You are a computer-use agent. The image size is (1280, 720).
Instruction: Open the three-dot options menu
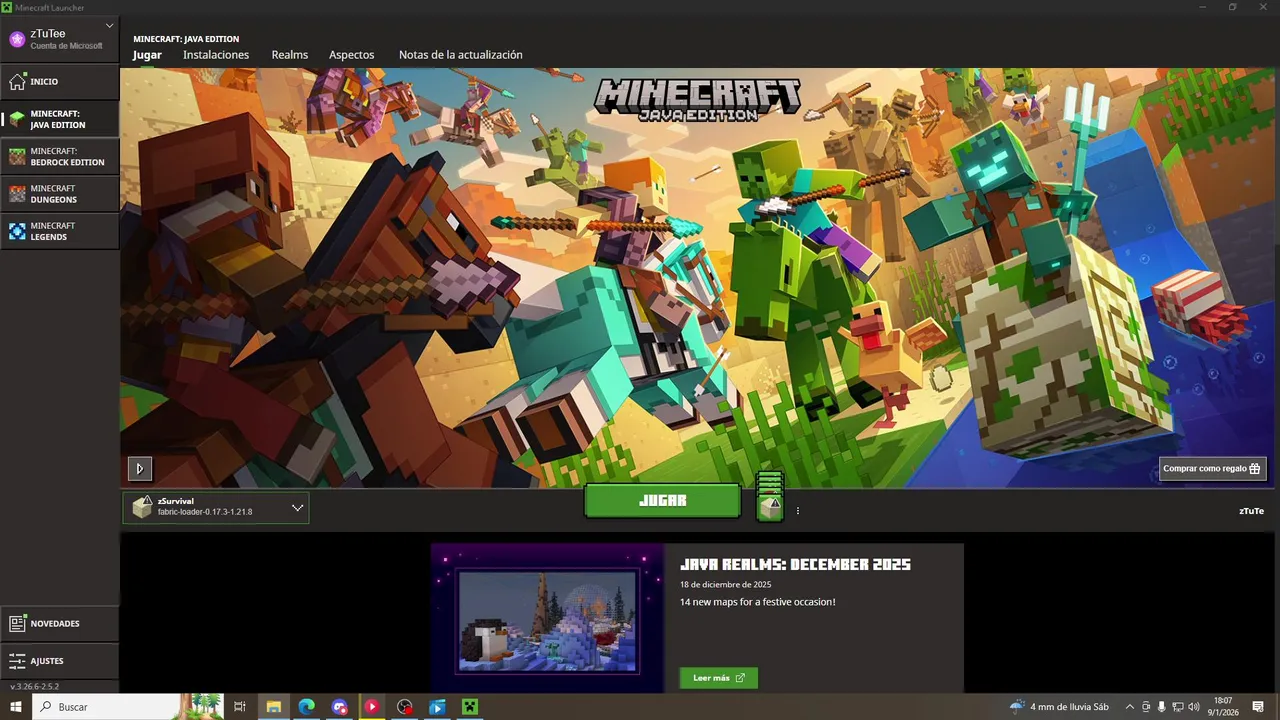tap(798, 511)
